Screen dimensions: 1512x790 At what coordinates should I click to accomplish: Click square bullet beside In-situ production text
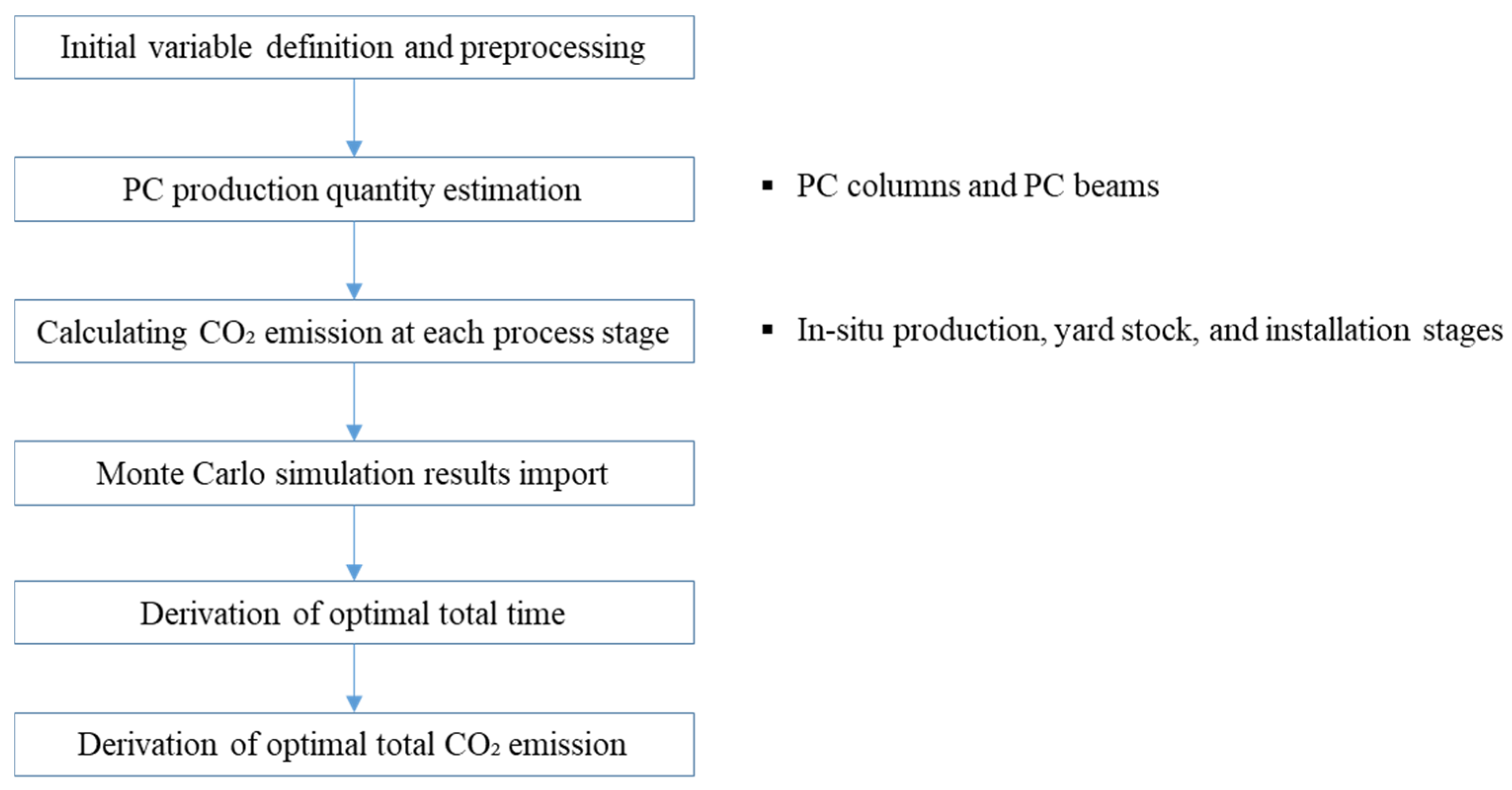(x=766, y=330)
